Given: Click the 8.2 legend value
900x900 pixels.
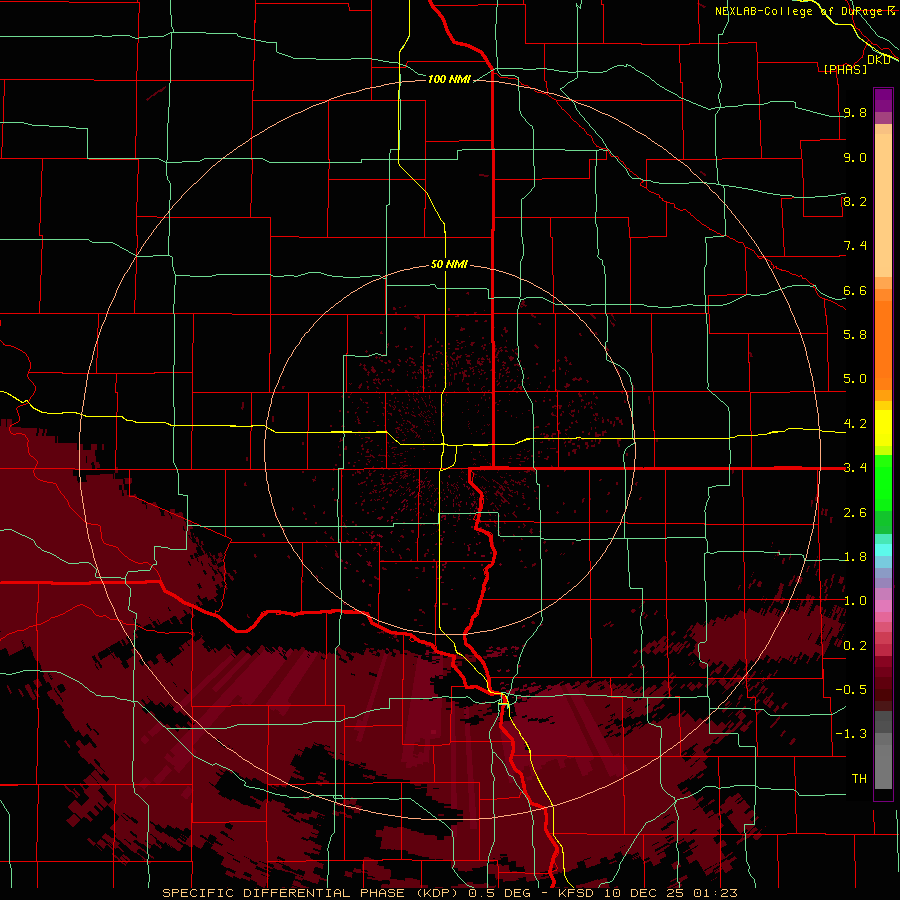Looking at the screenshot, I should 855,201.
